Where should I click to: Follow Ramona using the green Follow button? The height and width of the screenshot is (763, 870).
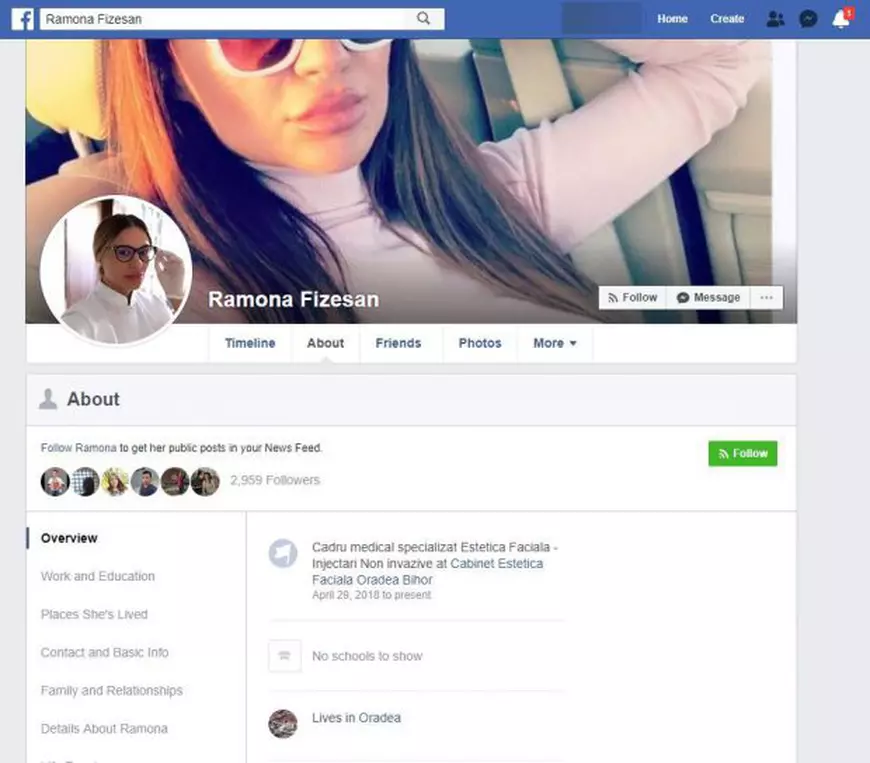pyautogui.click(x=742, y=453)
